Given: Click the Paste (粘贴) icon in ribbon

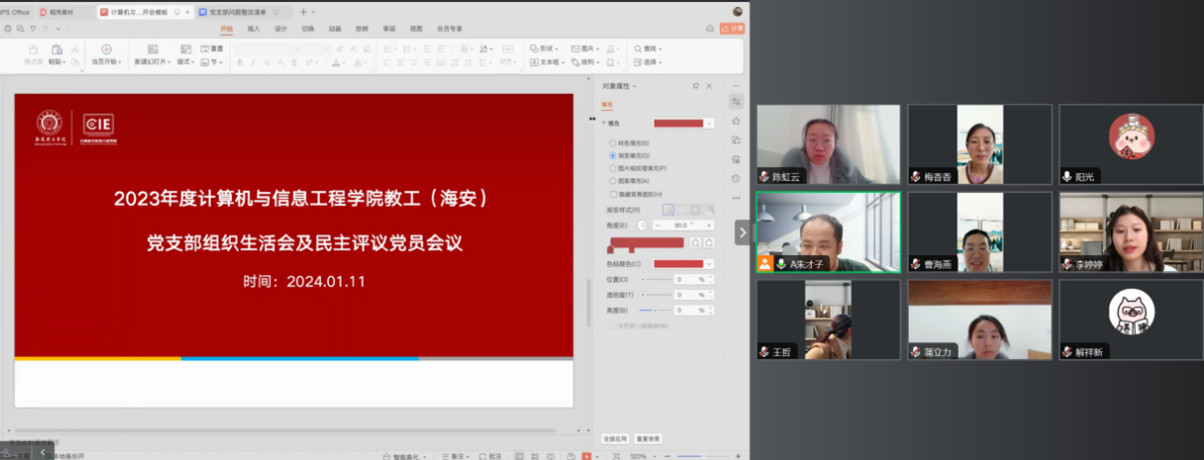Looking at the screenshot, I should coord(56,48).
